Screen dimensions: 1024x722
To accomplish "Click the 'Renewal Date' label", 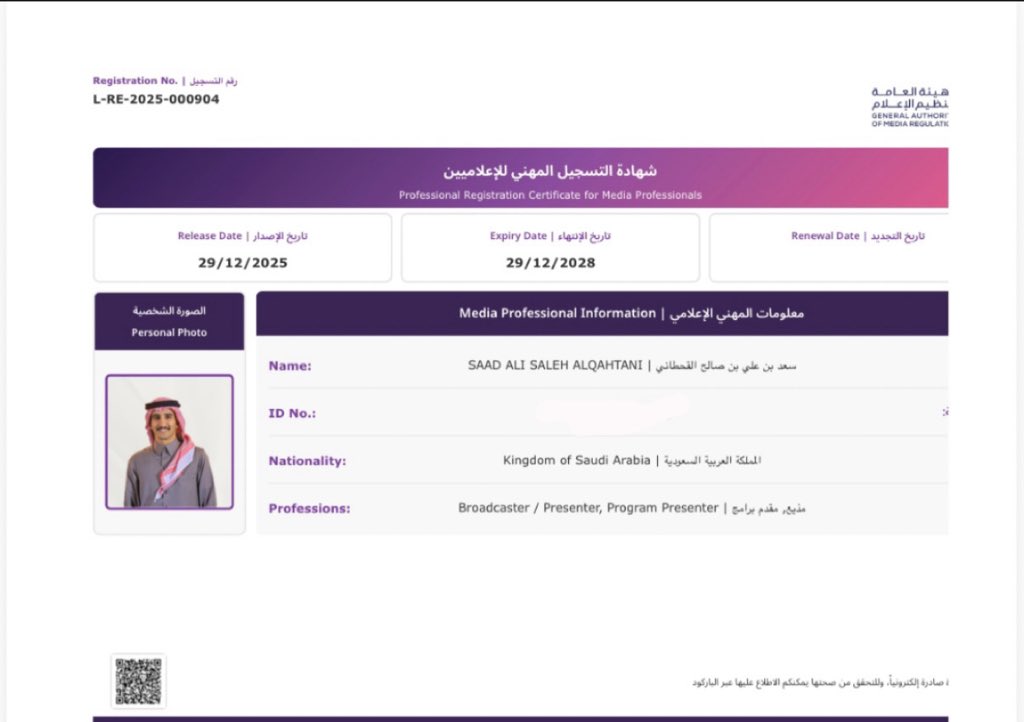I will click(x=825, y=236).
